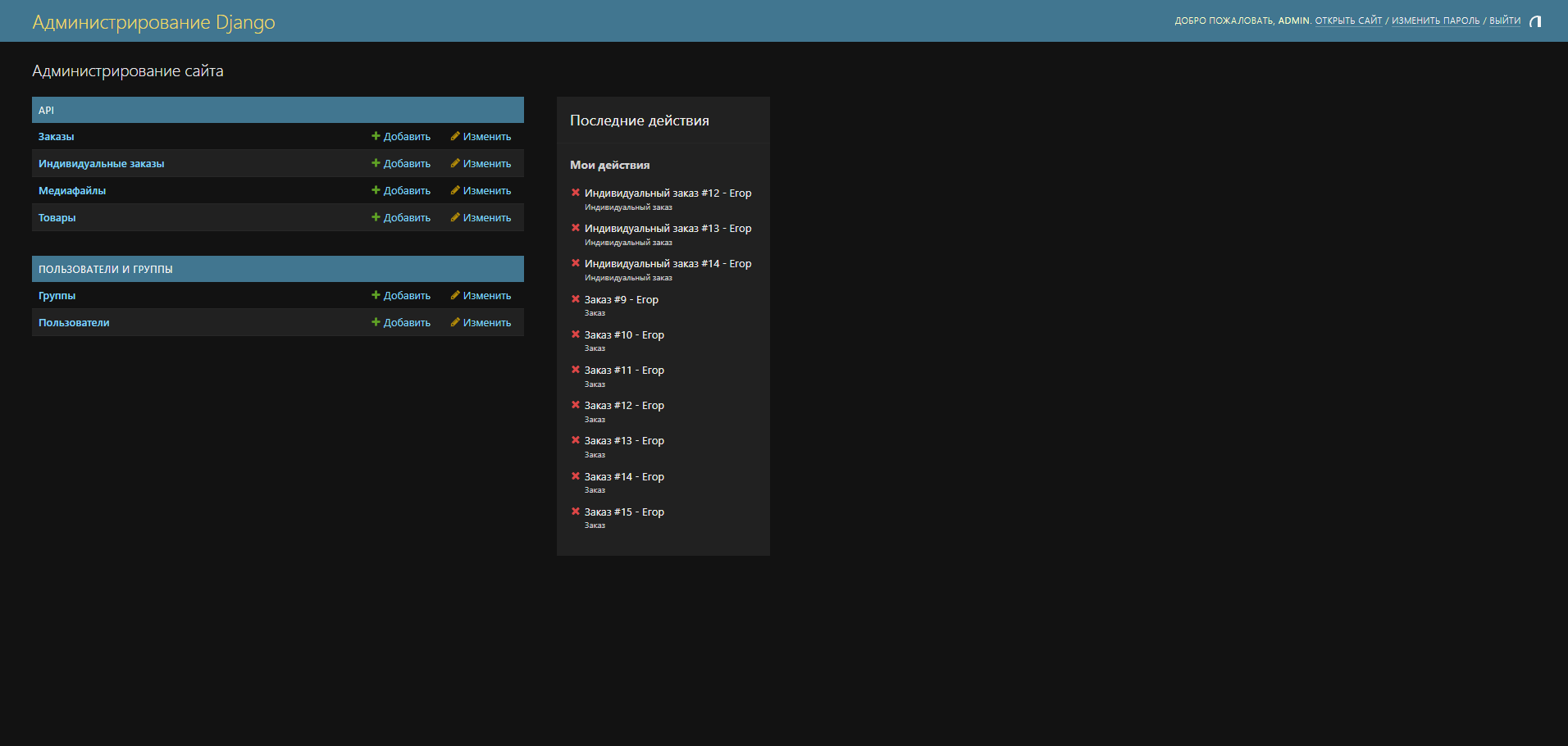Click the plus icon in the Пользователи row
Screen dimensions: 1568x746
click(376, 322)
